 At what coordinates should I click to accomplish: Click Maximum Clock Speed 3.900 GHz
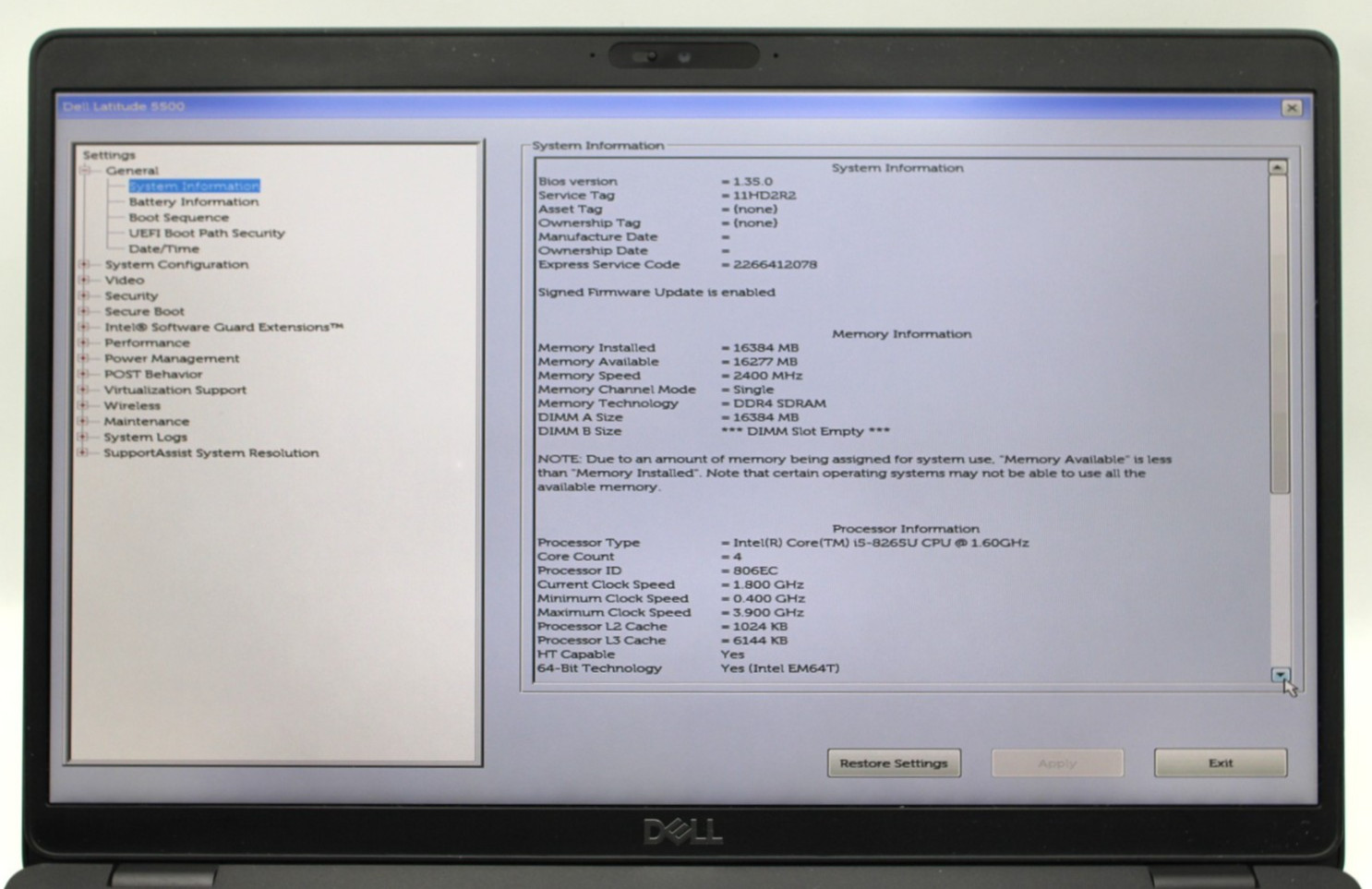pos(768,612)
